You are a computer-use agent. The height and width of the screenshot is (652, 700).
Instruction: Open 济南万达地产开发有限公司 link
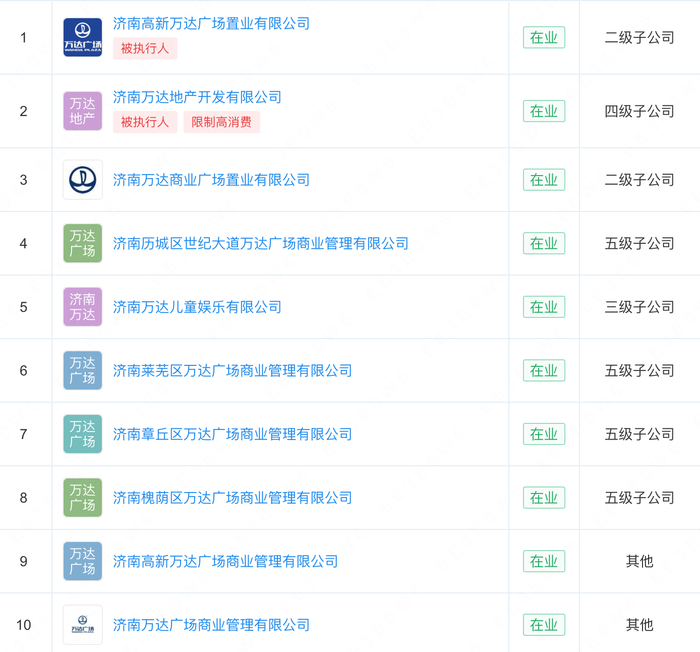[197, 97]
